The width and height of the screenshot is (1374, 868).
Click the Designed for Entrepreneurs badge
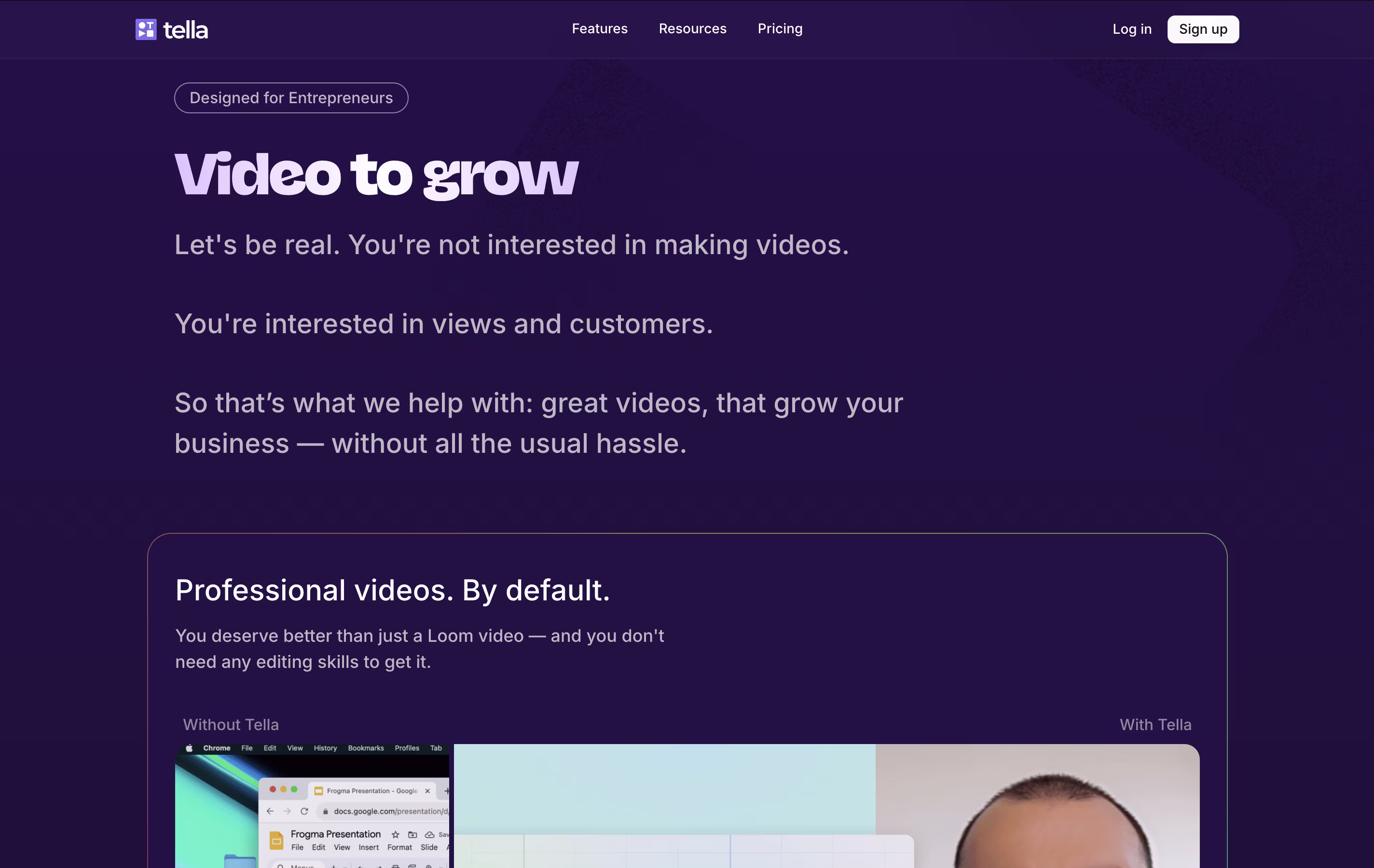point(291,97)
